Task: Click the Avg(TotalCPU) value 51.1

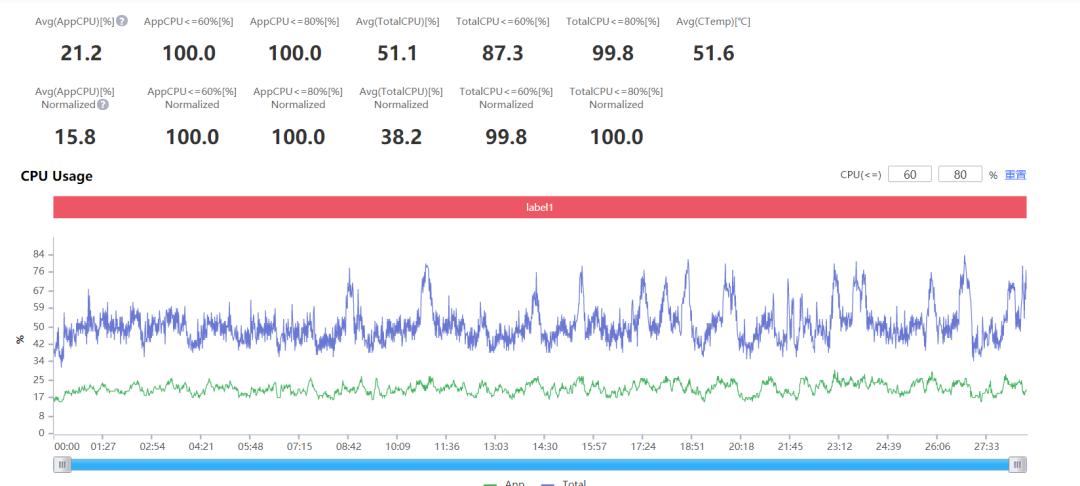Action: [x=397, y=53]
